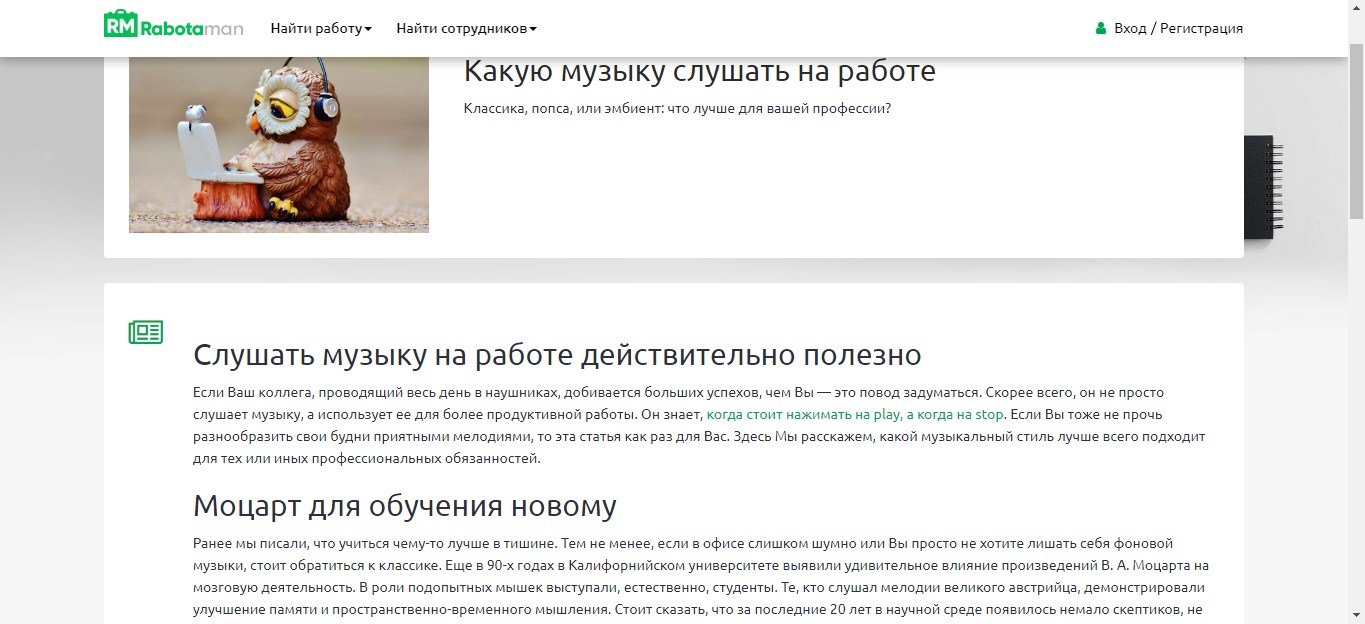1365x624 pixels.
Task: Click the heading Какую музыку слушать на работе
Action: (x=700, y=71)
